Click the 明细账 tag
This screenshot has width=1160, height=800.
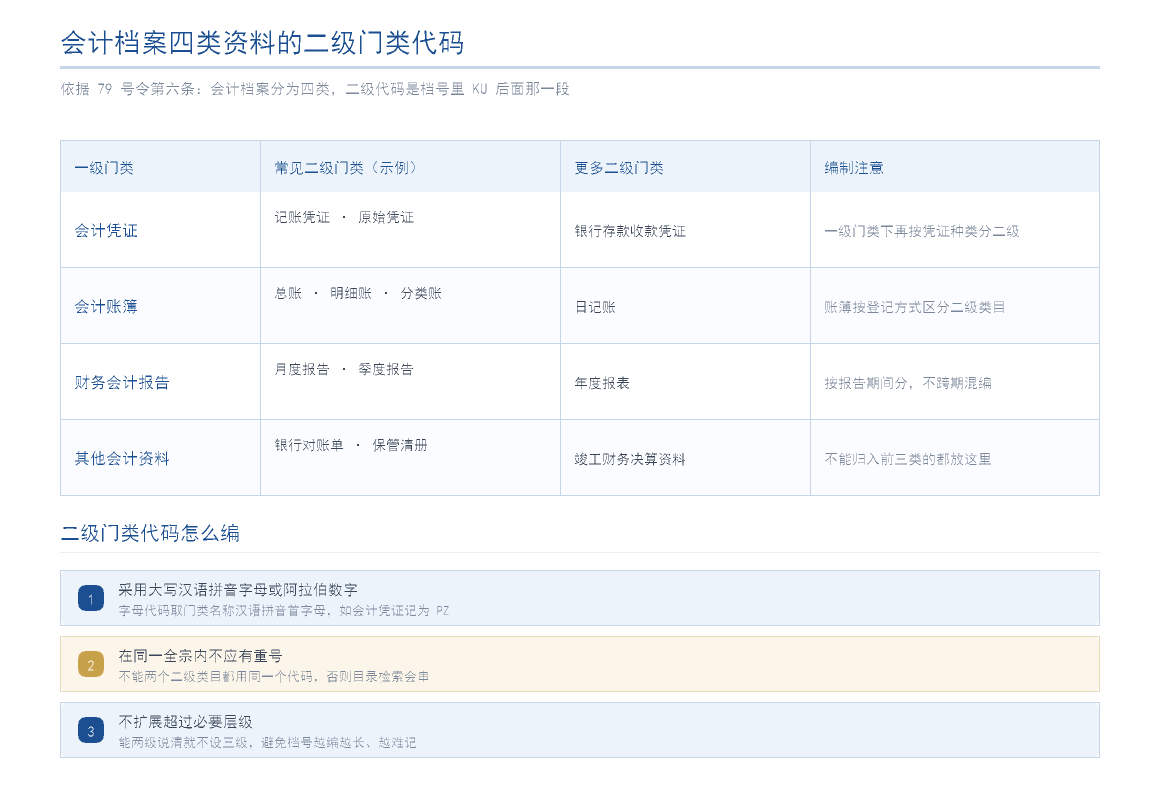coord(351,294)
